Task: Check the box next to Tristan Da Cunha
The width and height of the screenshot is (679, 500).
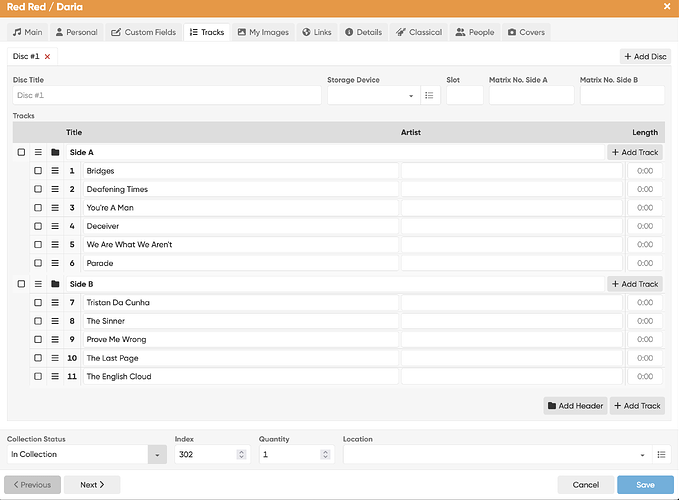Action: [x=38, y=302]
